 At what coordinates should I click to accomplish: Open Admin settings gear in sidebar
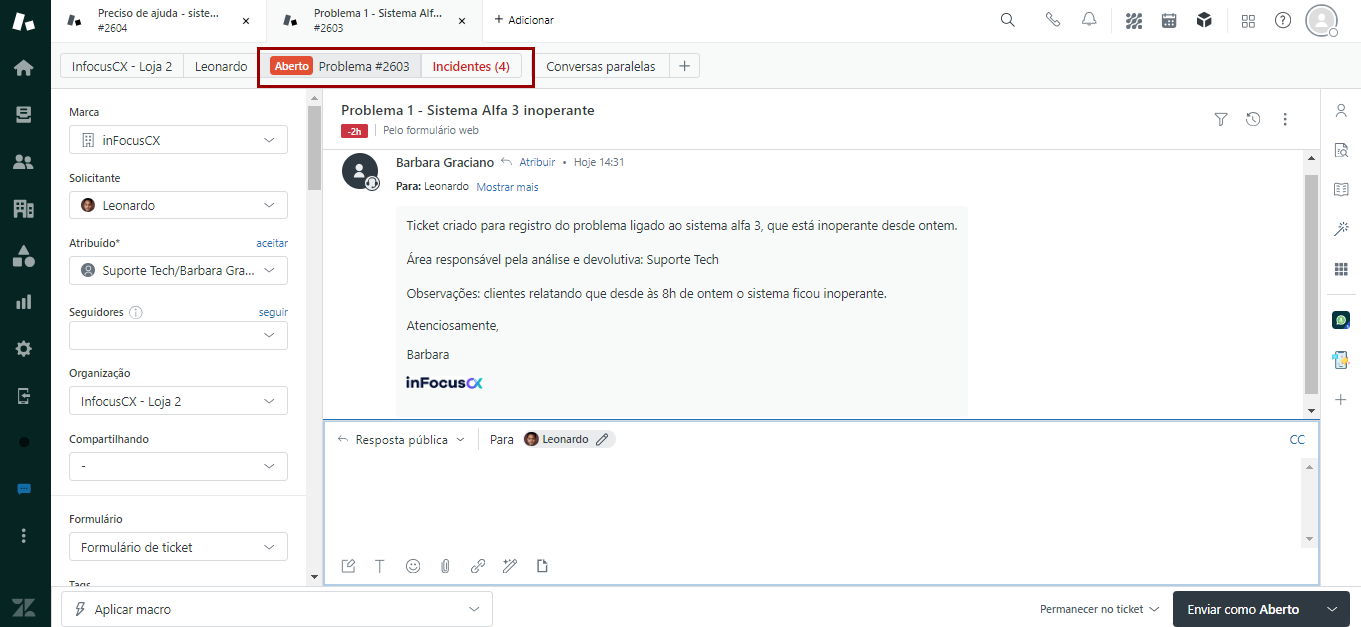tap(24, 349)
